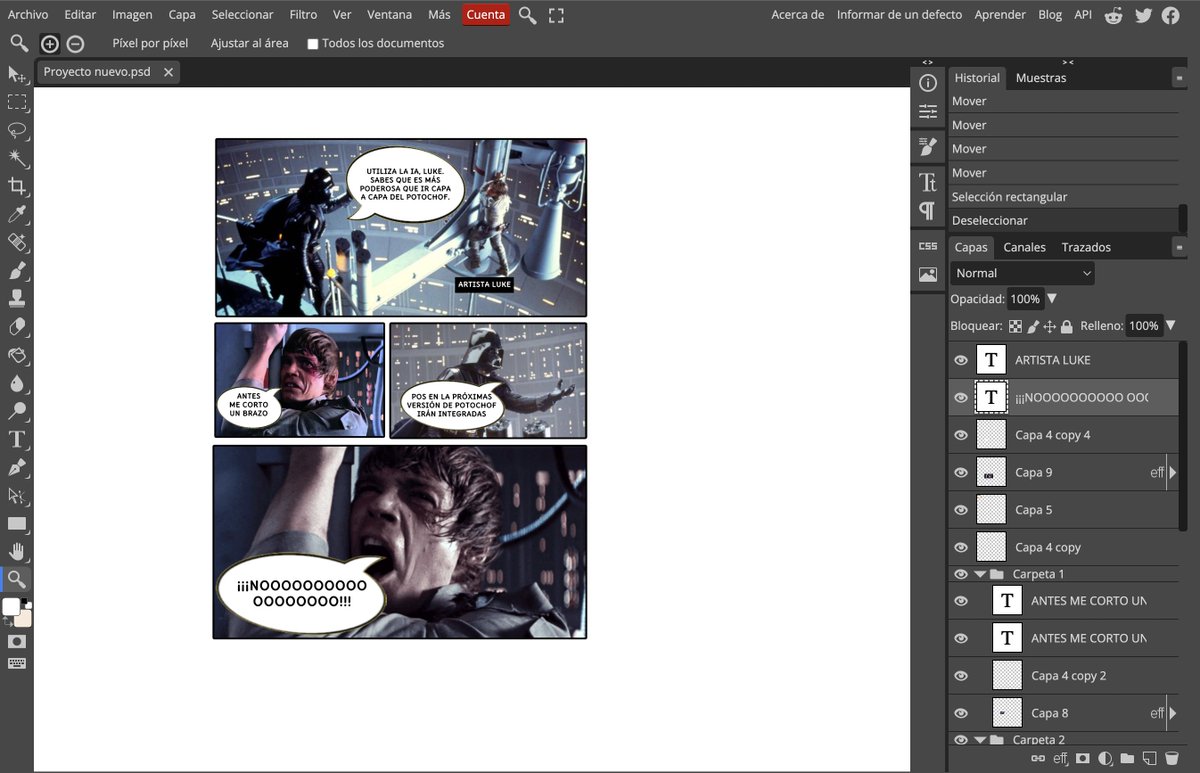Viewport: 1200px width, 773px height.
Task: Select the Pen tool
Action: (17, 467)
